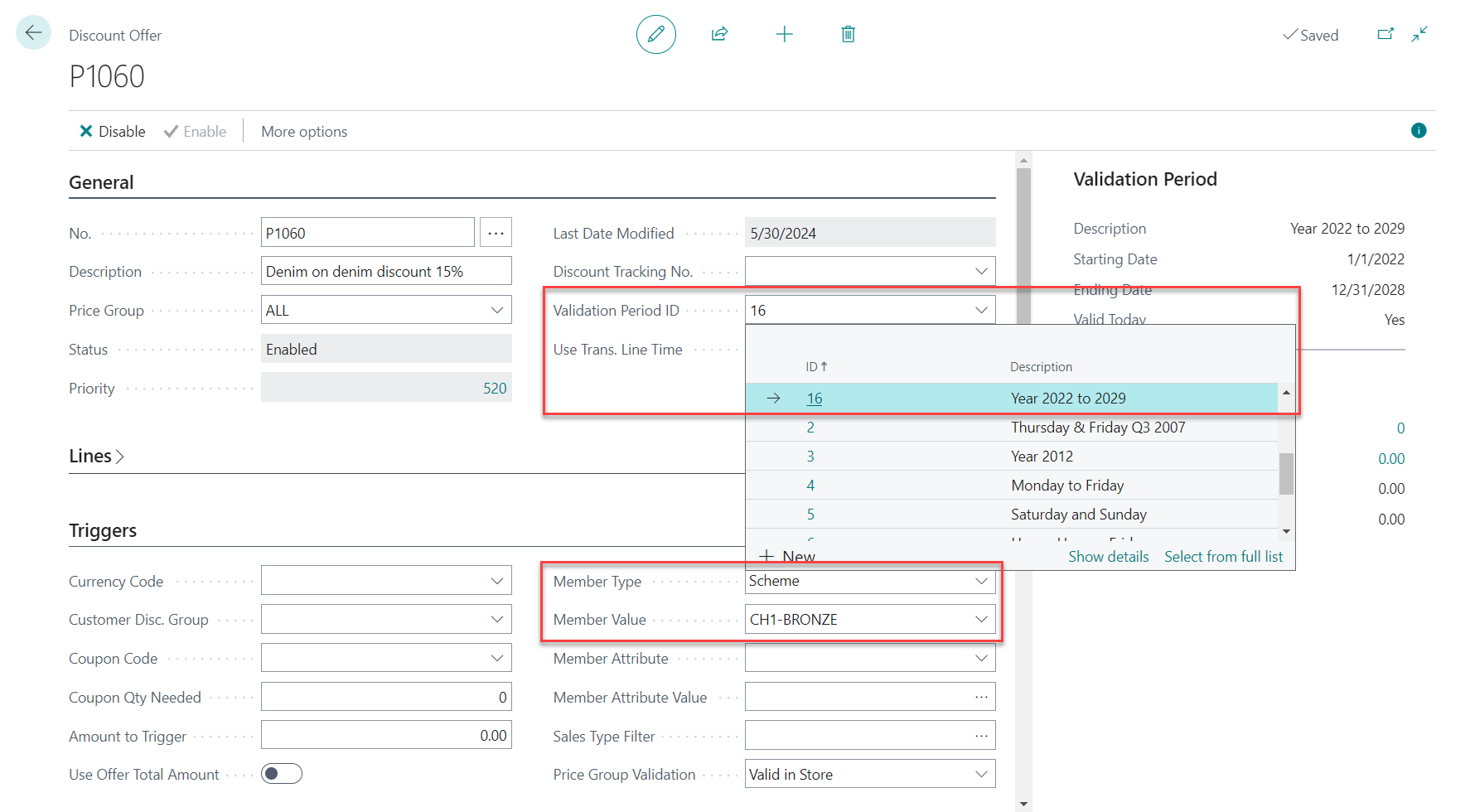Click the Show details link
The width and height of the screenshot is (1470, 812).
(x=1108, y=557)
